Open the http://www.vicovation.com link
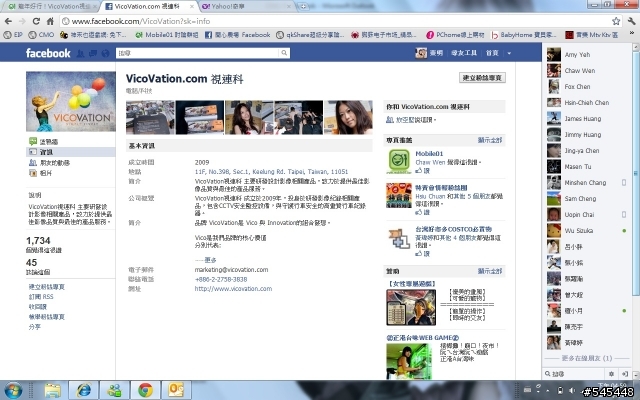The image size is (640, 400). pyautogui.click(x=233, y=289)
